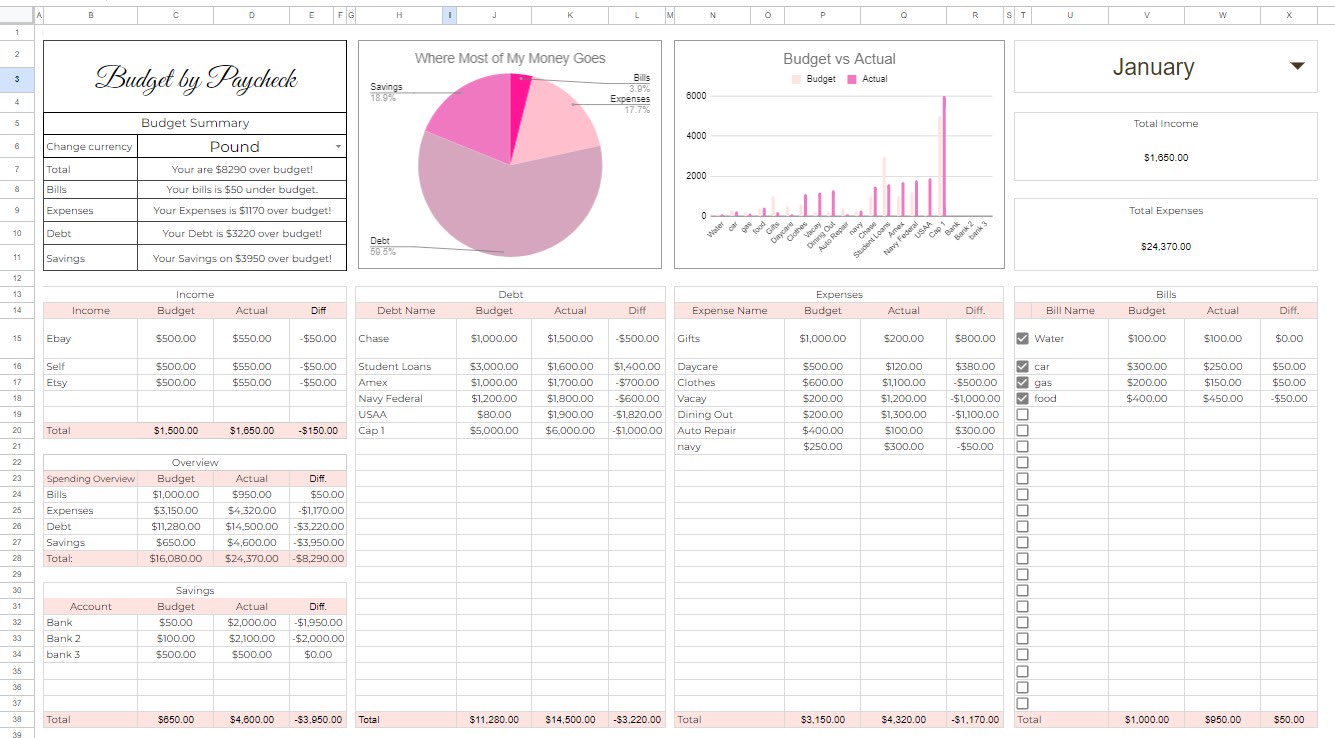The height and width of the screenshot is (738, 1335).
Task: Select the Bank 2 savings account cell
Action: pos(91,638)
